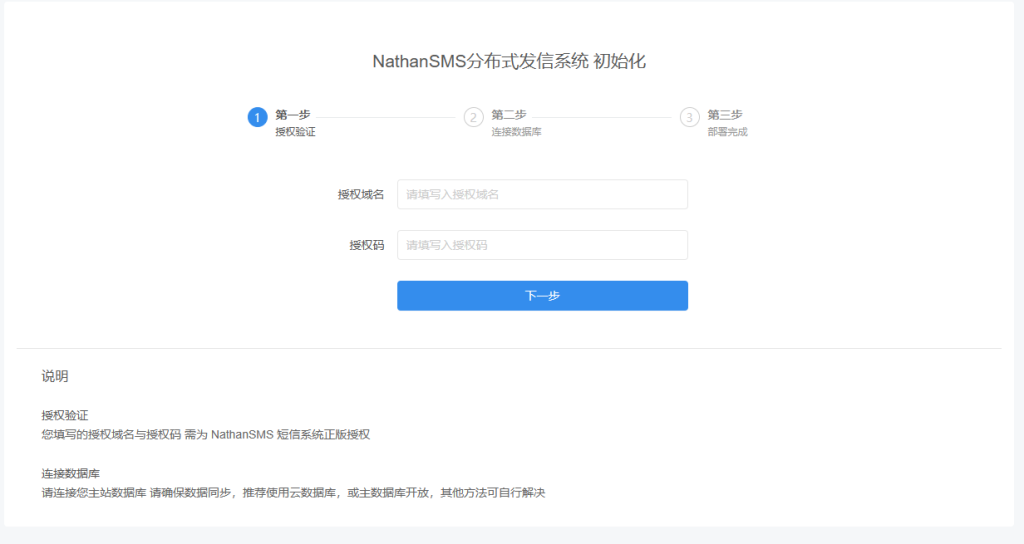Click the blue 下一步 button
The image size is (1024, 544).
[x=542, y=296]
